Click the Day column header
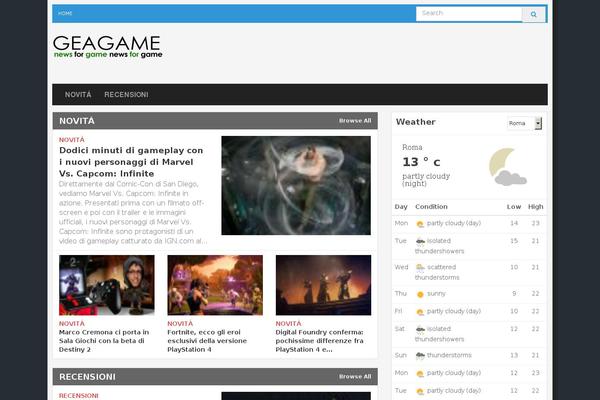This screenshot has height=400, width=600. pyautogui.click(x=401, y=207)
